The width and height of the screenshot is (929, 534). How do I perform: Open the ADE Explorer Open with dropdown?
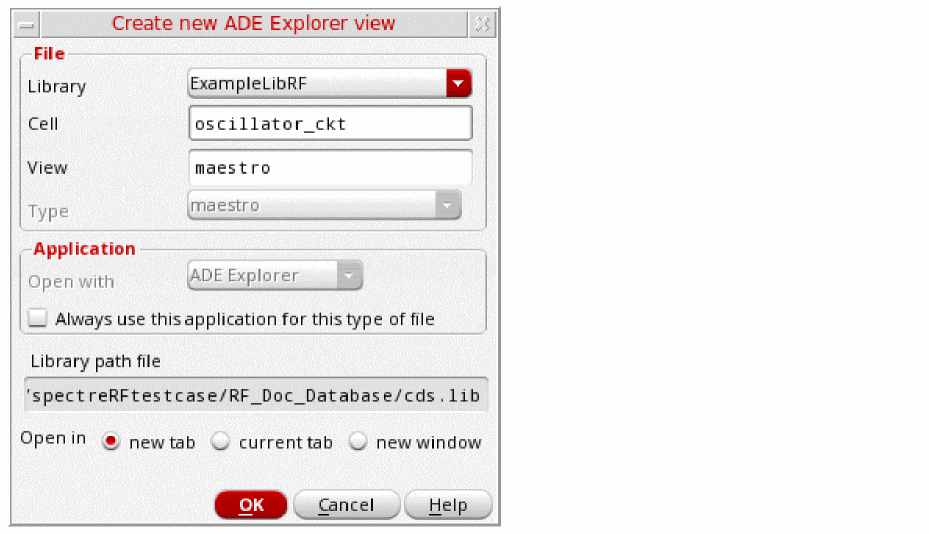click(x=275, y=275)
